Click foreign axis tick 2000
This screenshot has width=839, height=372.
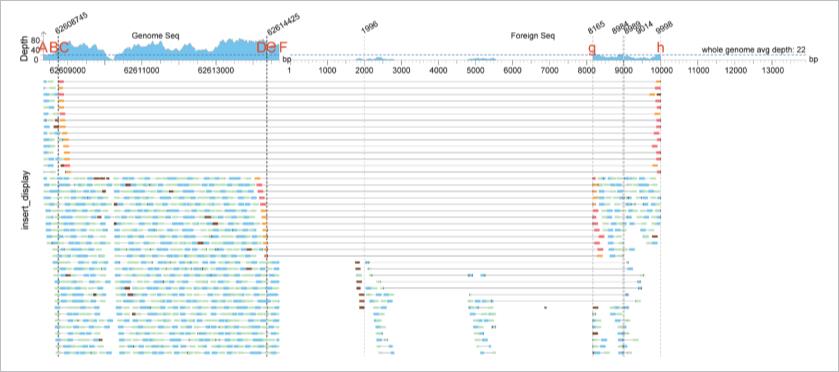[364, 70]
